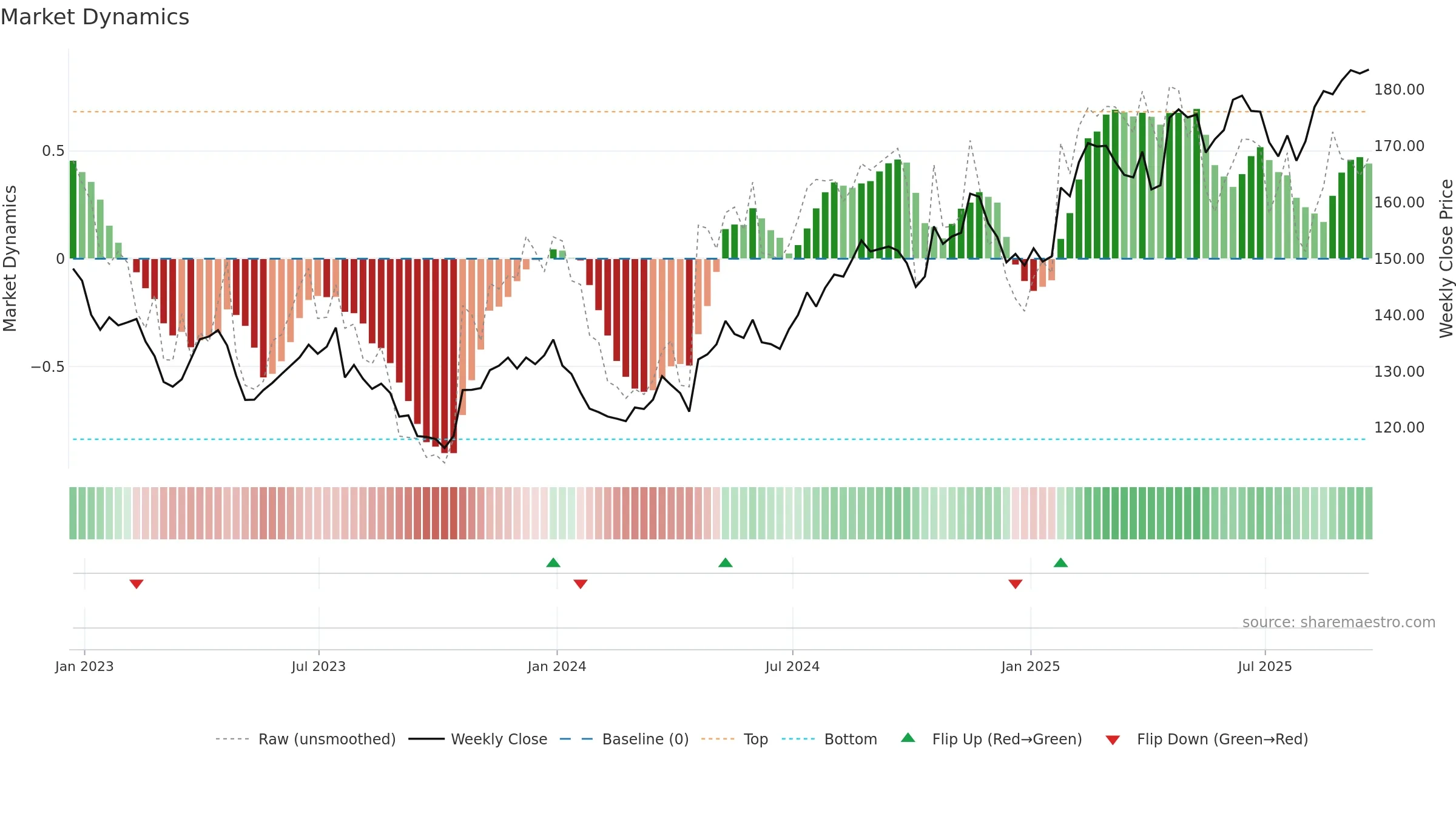This screenshot has width=1456, height=819.
Task: Click the Jul 2025 axis label
Action: coord(1265,666)
